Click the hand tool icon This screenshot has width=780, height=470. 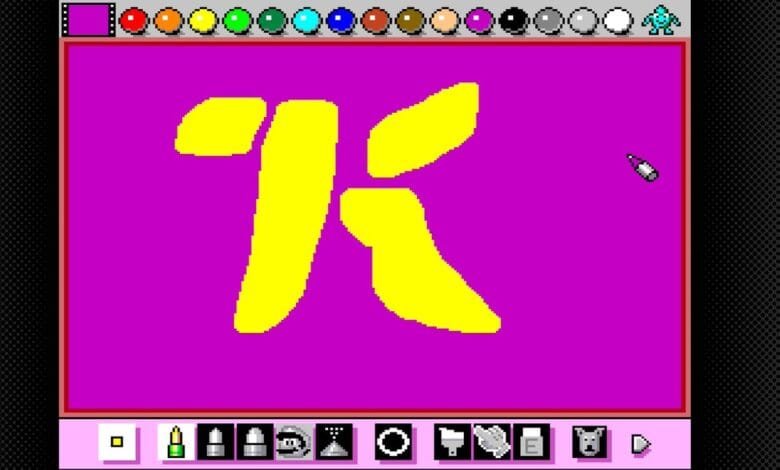coord(491,441)
